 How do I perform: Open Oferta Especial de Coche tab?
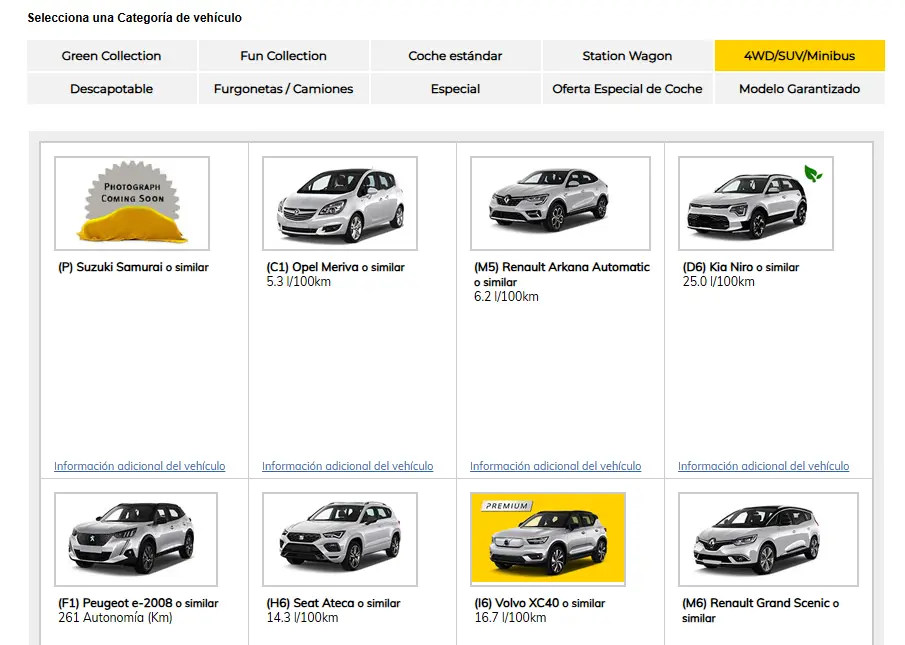point(627,89)
